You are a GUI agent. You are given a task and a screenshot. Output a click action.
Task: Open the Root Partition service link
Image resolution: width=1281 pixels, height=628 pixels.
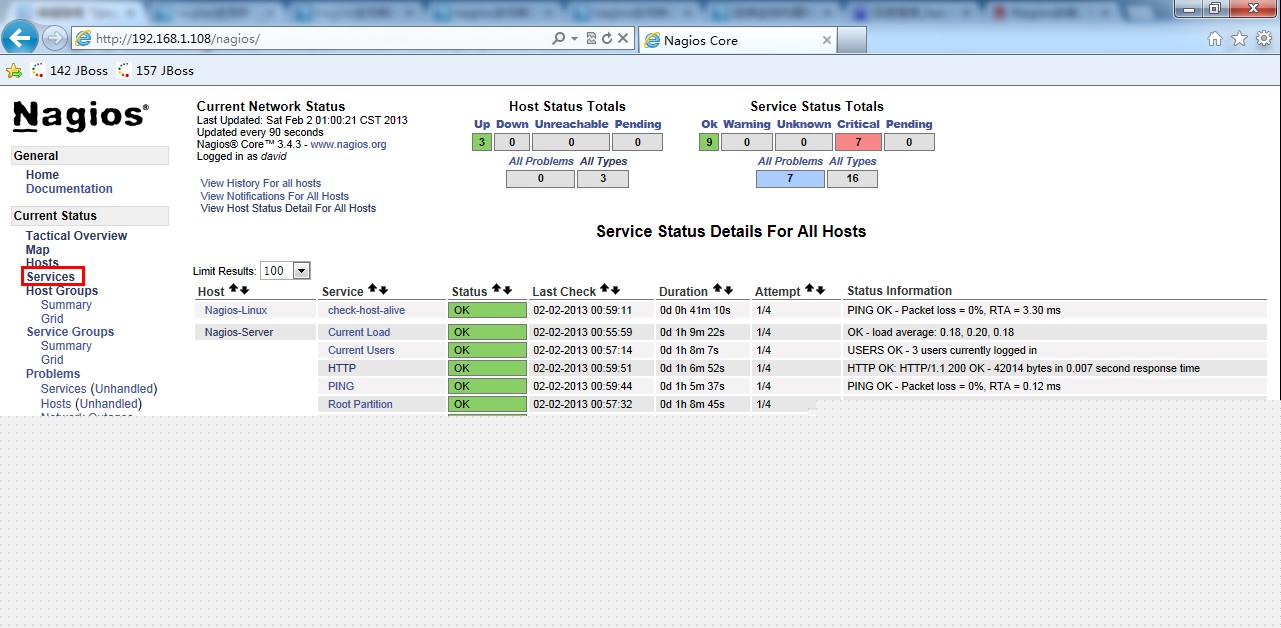point(360,405)
